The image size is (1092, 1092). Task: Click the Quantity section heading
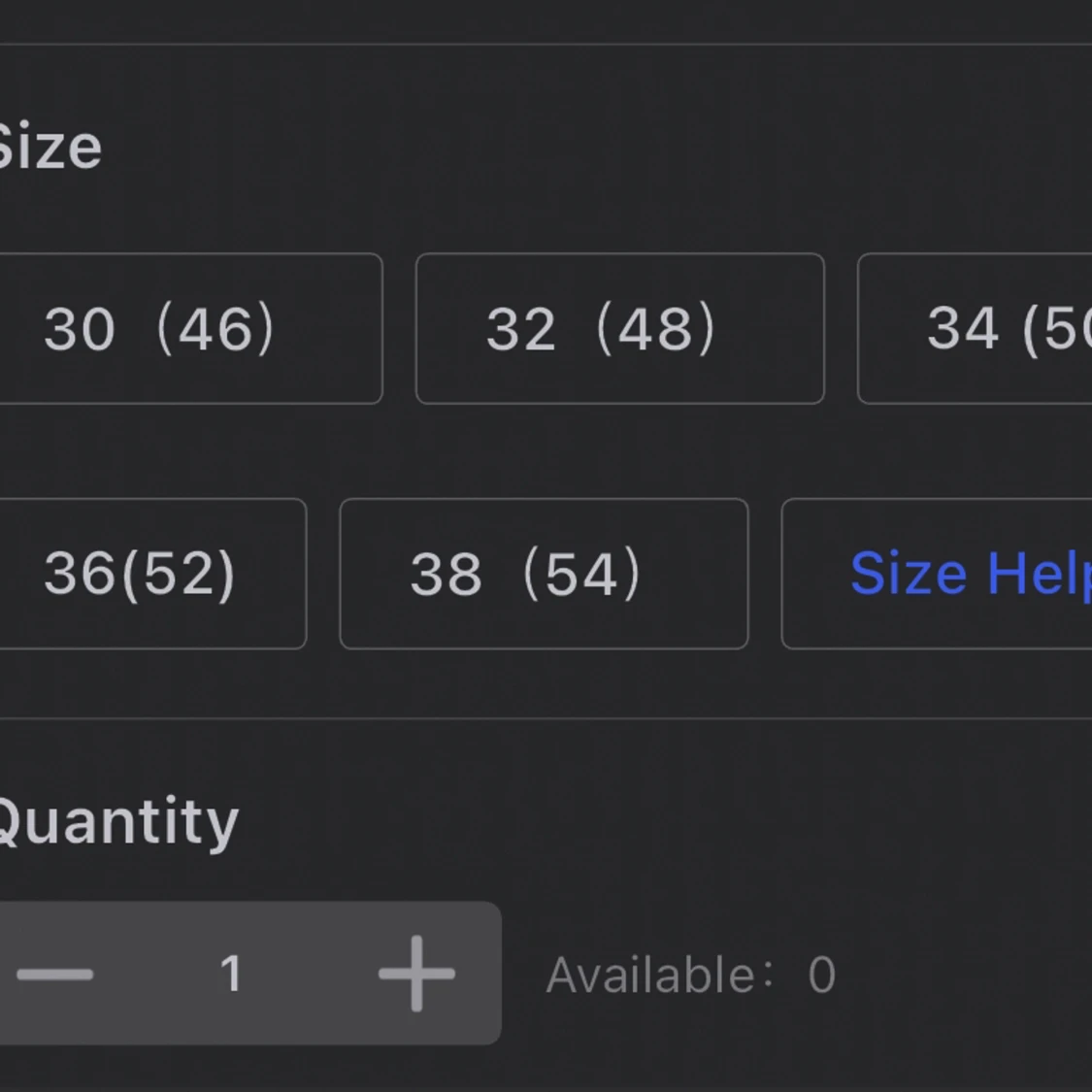[x=116, y=823]
